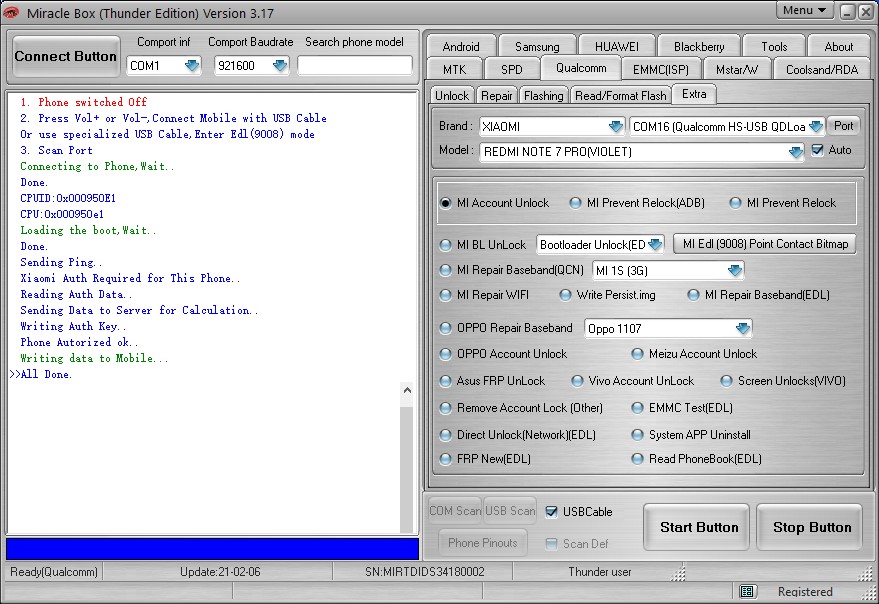This screenshot has width=879, height=604.
Task: Click the USB Scan button
Action: pyautogui.click(x=510, y=511)
